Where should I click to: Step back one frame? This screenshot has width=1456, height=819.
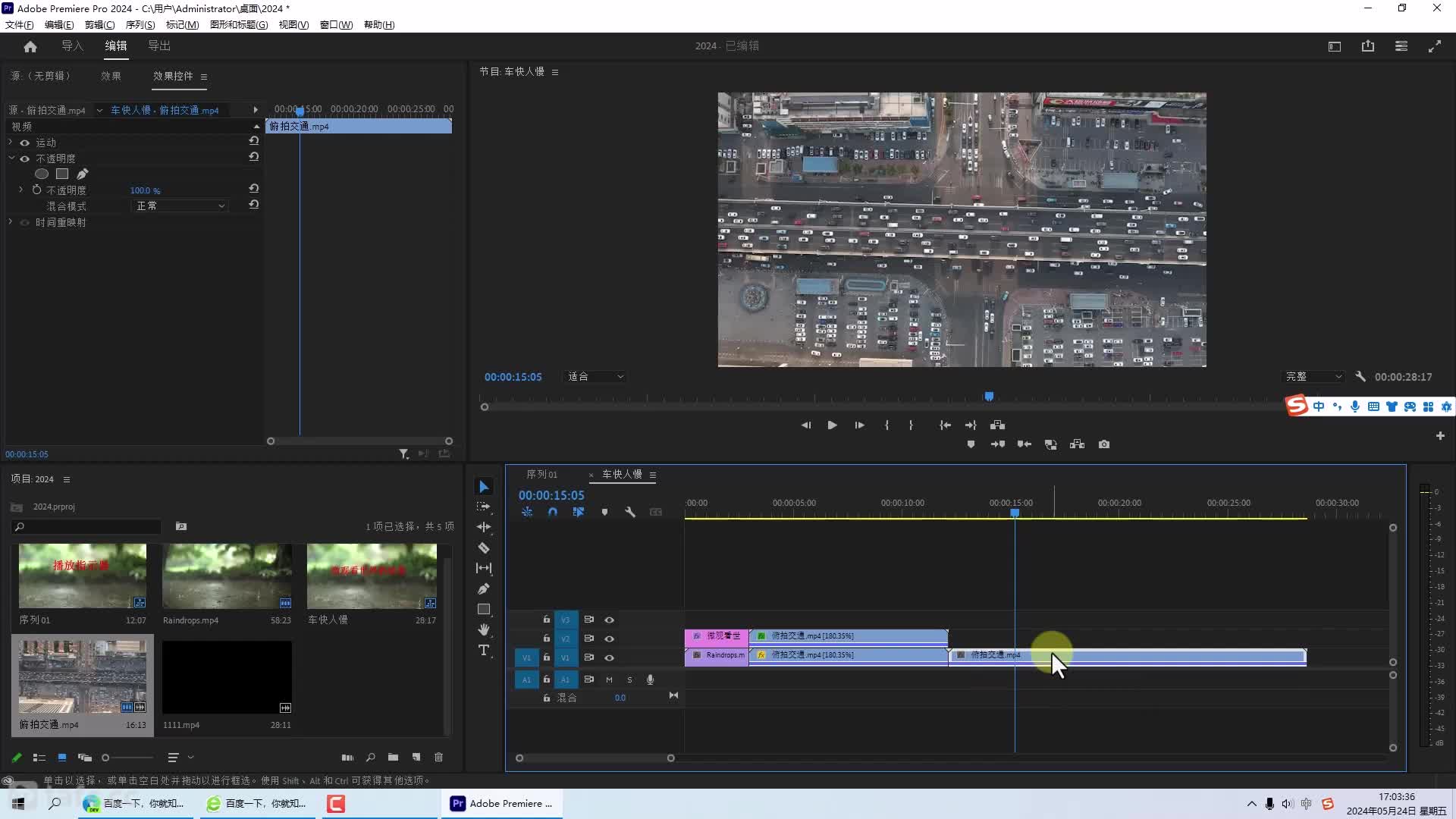(805, 425)
